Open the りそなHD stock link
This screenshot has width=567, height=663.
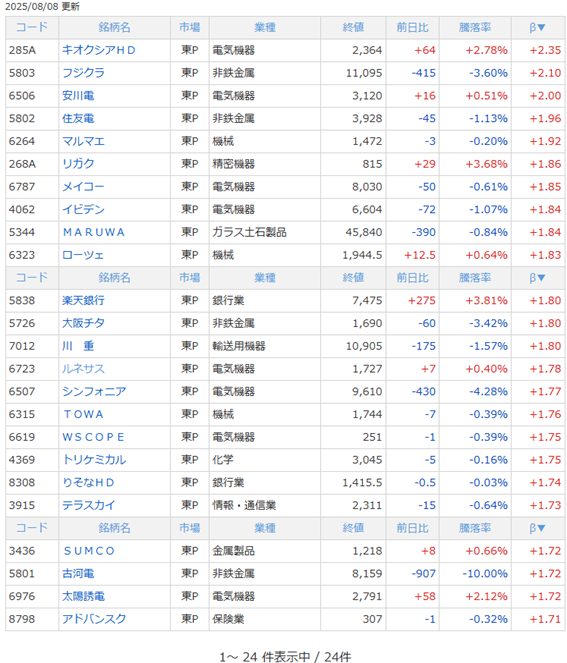88,483
